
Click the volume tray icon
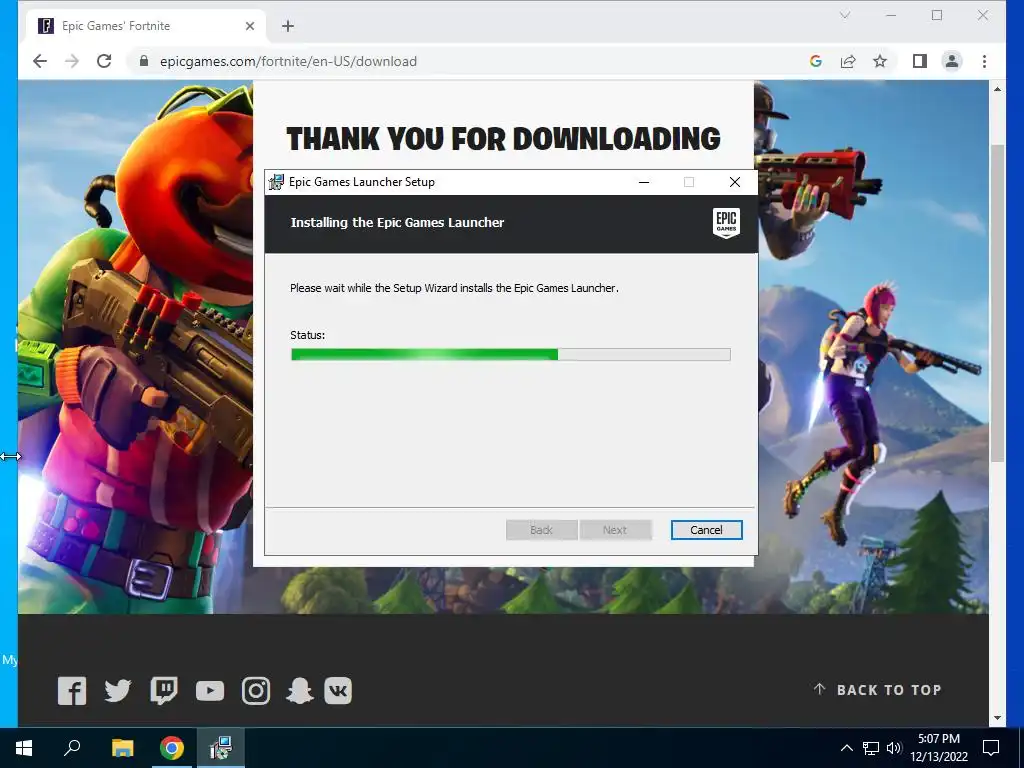(894, 748)
